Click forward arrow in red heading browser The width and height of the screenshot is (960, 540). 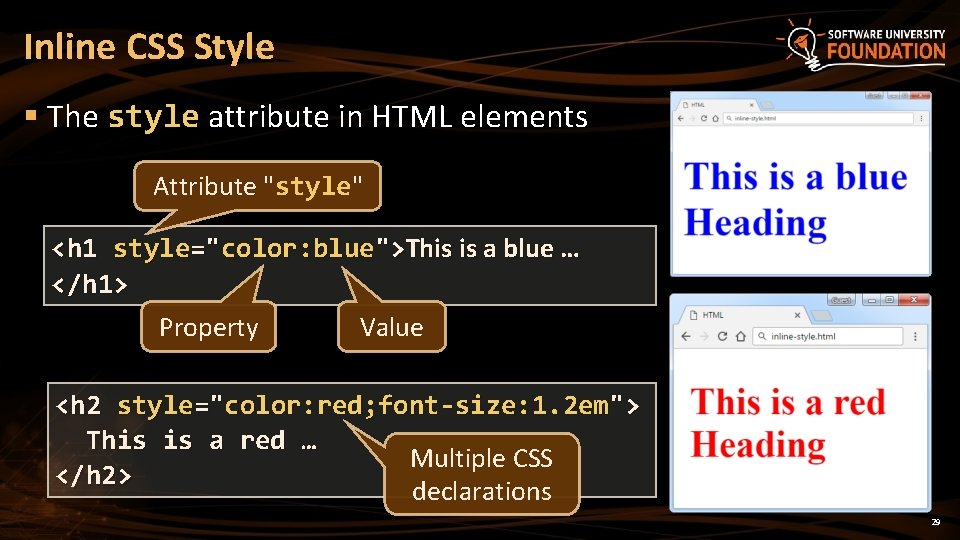pos(704,336)
